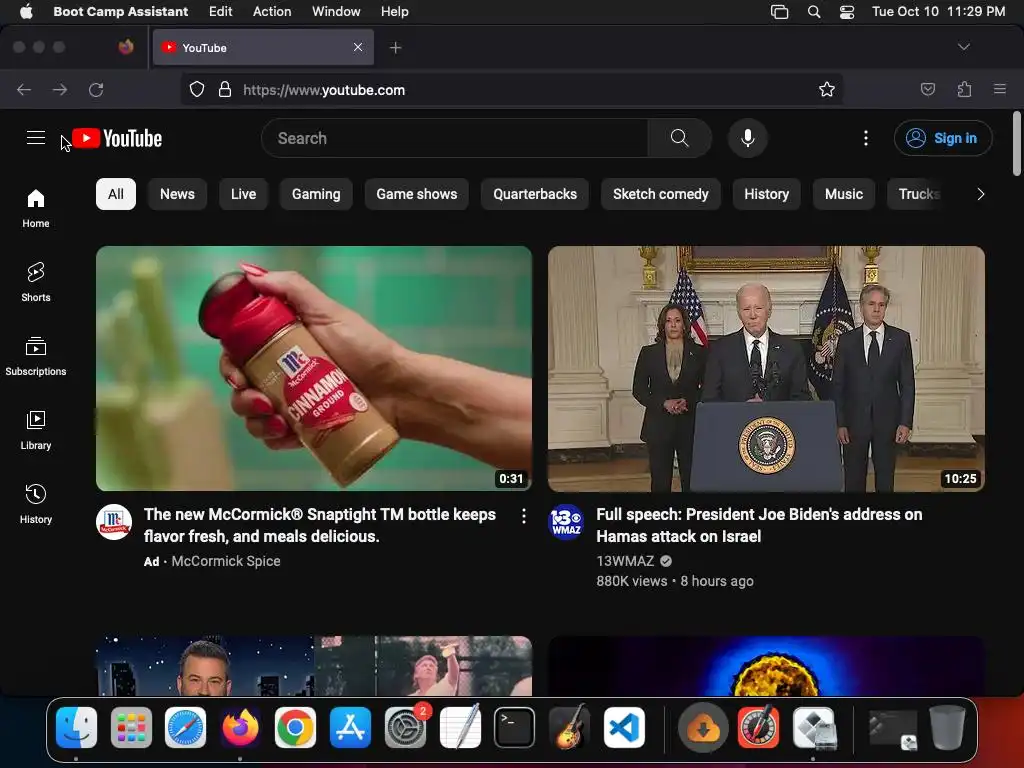Screen dimensions: 1024x768
Task: Select the Music filter chip
Action: 844,194
